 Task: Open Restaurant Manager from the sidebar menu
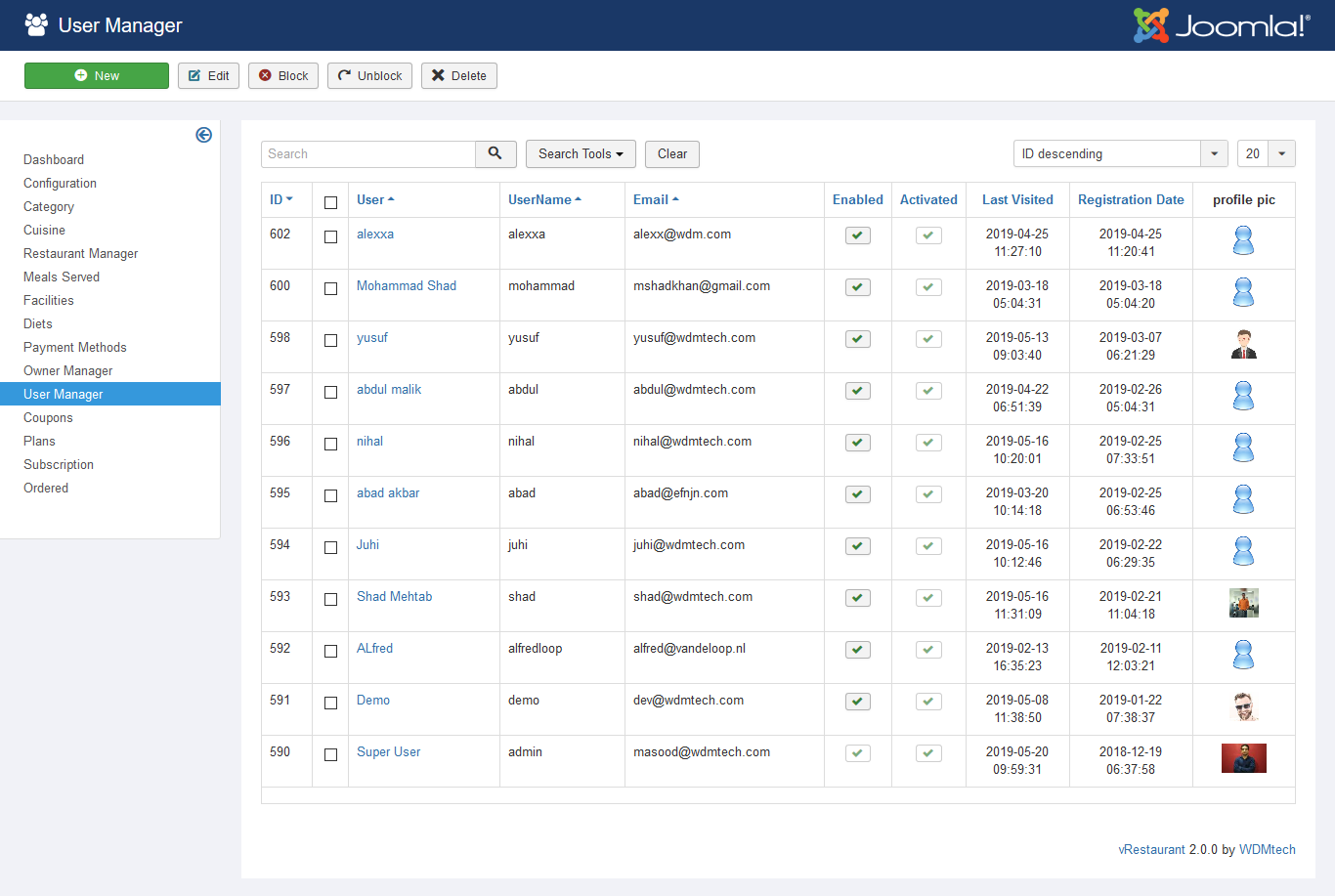80,253
